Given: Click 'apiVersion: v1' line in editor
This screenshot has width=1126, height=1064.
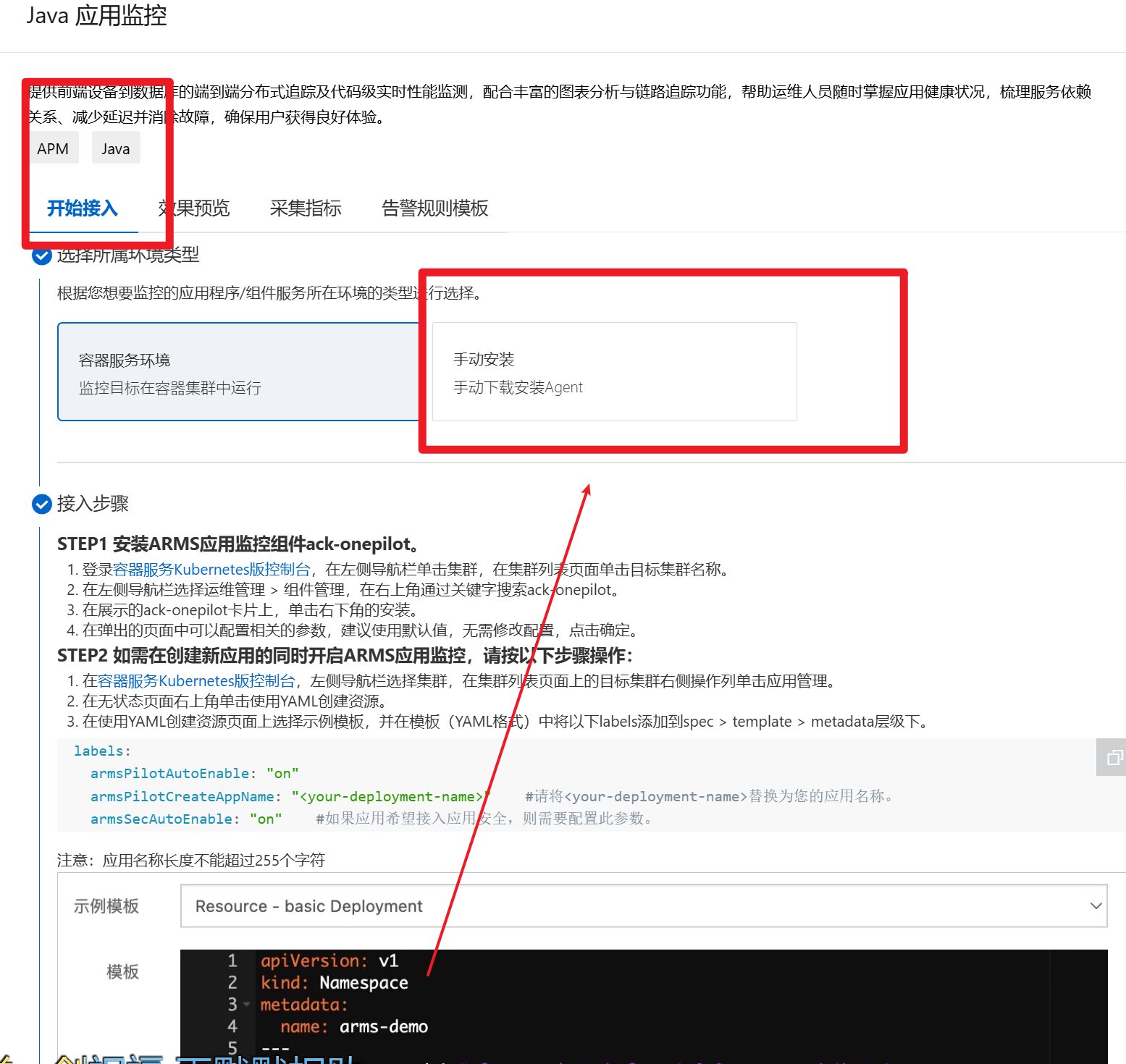Looking at the screenshot, I should (329, 961).
